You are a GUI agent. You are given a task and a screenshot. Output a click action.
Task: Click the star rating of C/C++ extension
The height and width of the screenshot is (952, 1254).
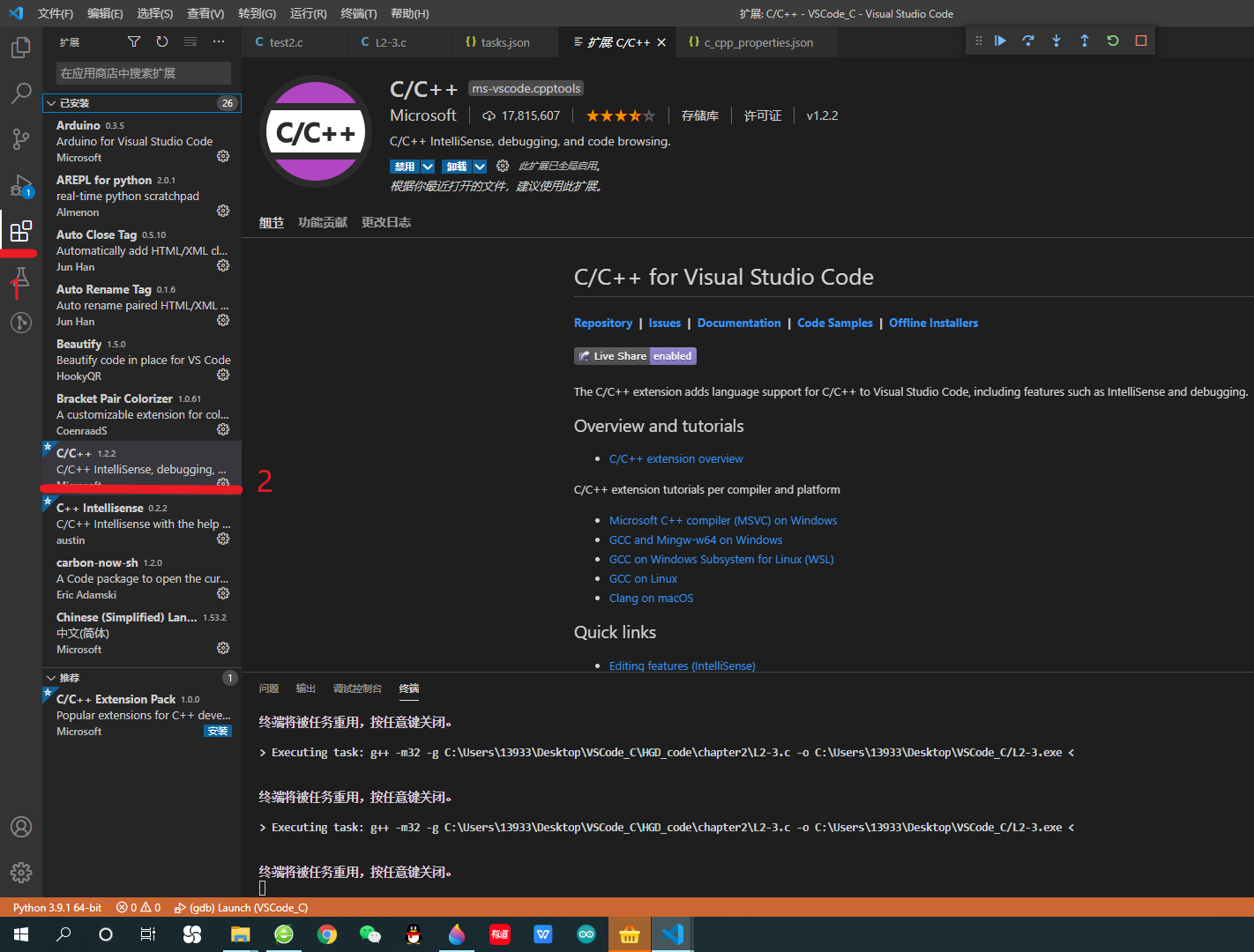(x=620, y=115)
